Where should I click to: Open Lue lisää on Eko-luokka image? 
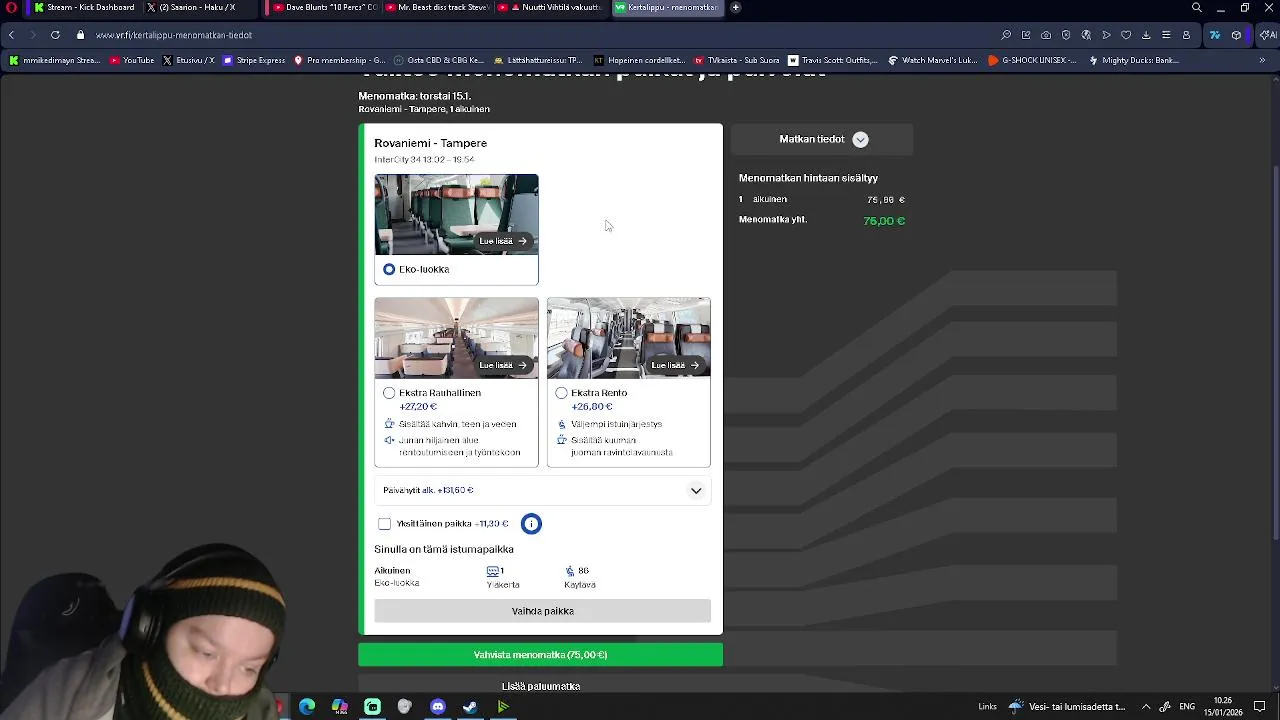(x=503, y=241)
